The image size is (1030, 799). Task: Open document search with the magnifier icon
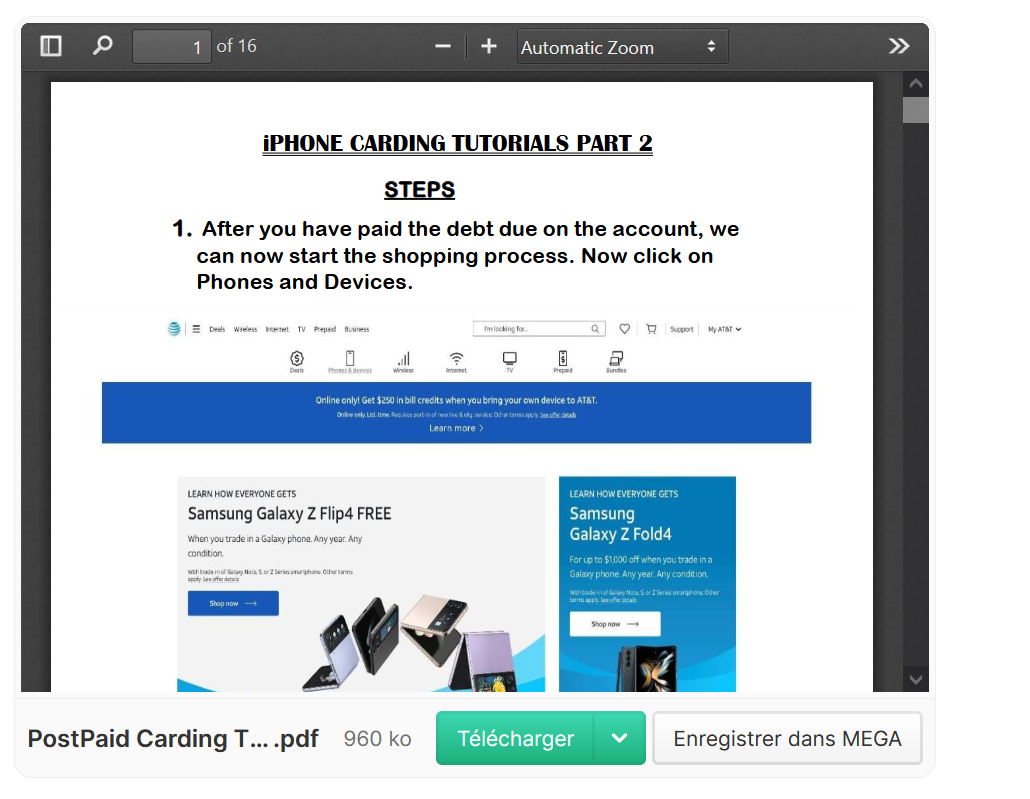[101, 45]
